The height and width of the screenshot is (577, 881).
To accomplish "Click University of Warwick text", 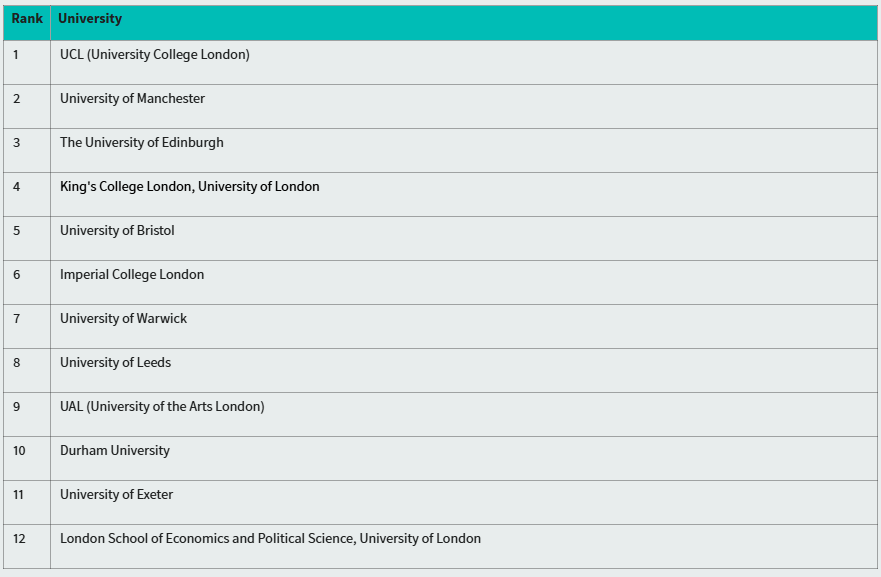I will (124, 319).
